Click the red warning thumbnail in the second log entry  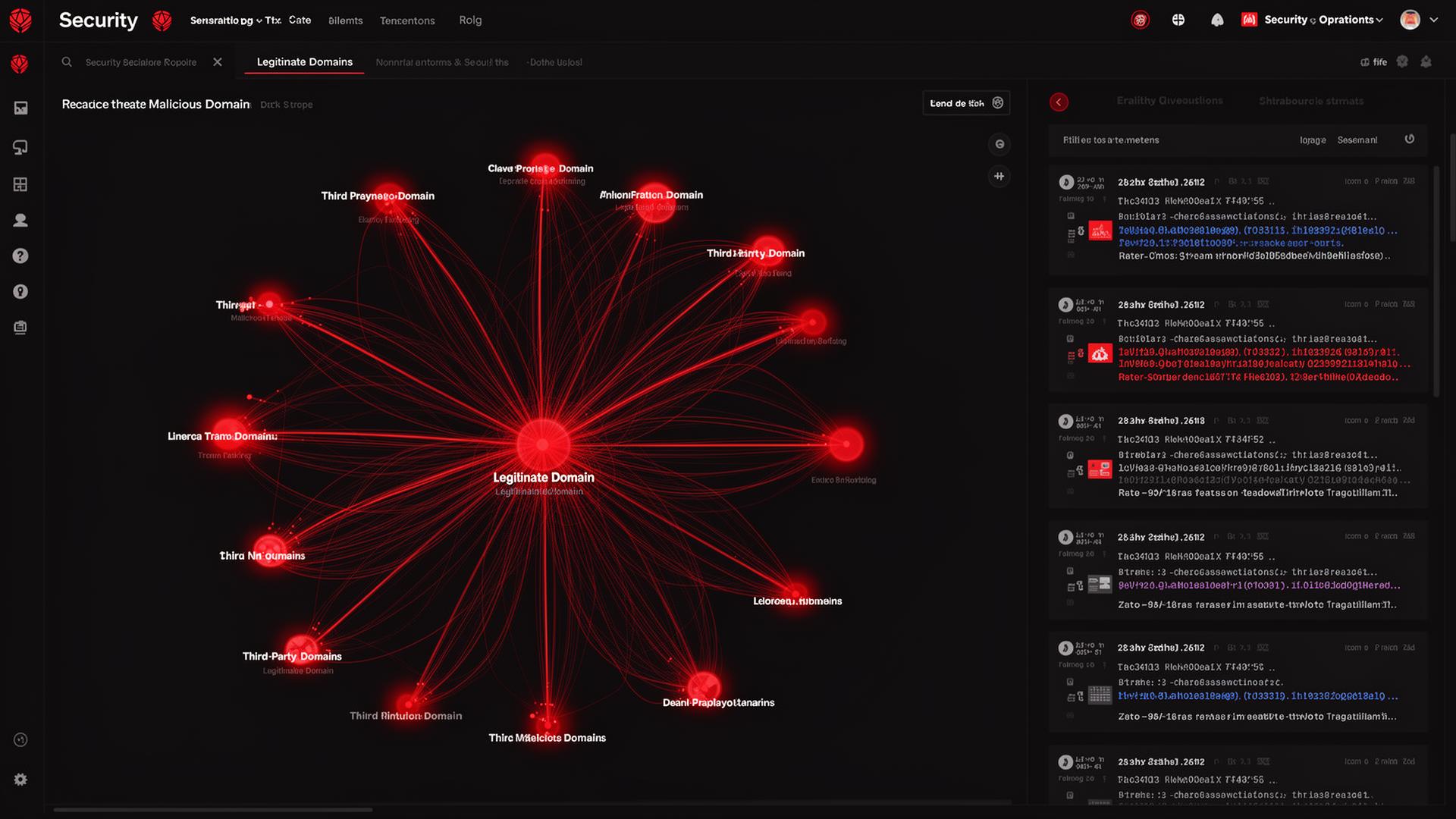point(1100,353)
